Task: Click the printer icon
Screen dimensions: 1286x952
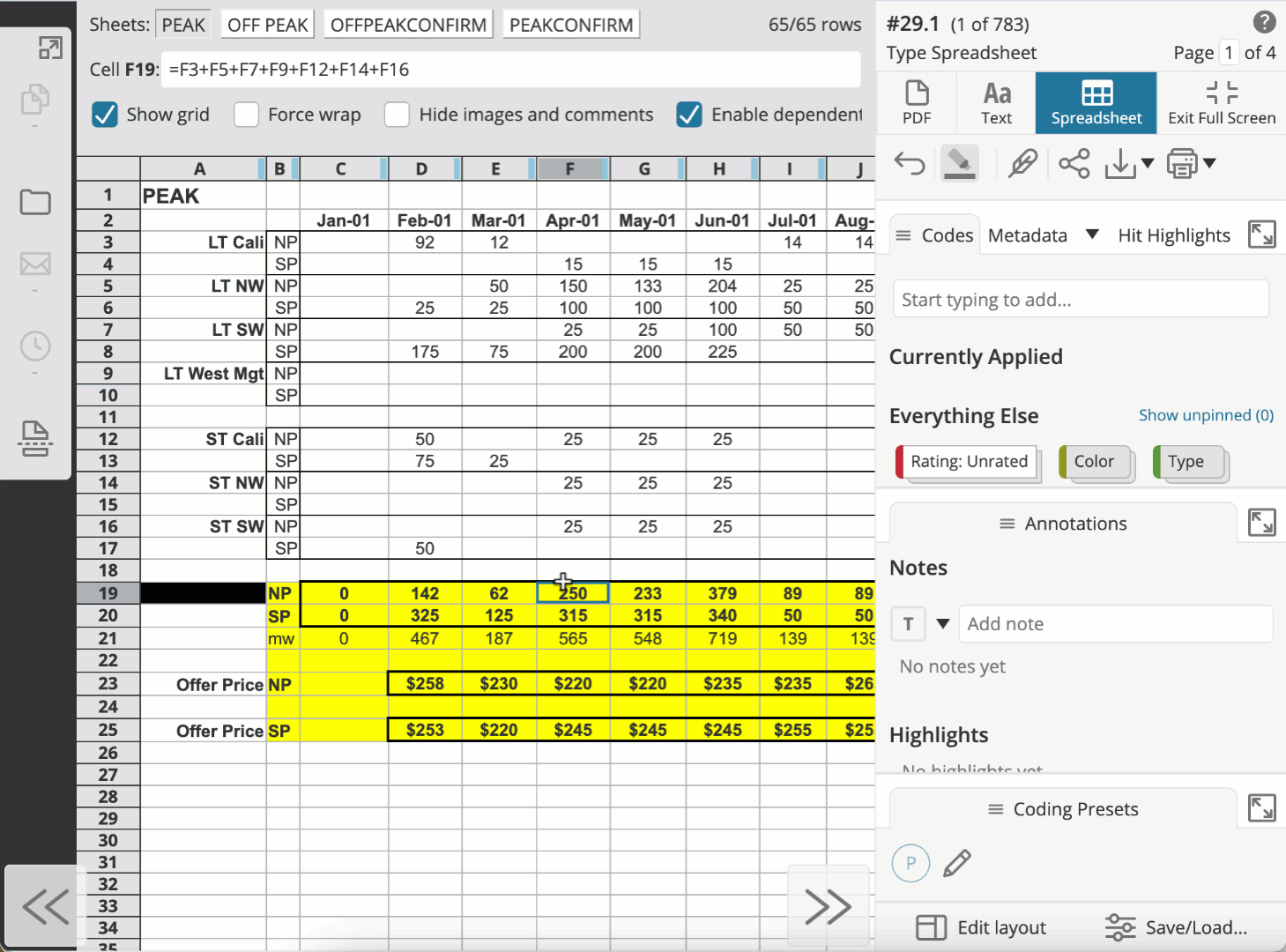Action: point(1183,163)
